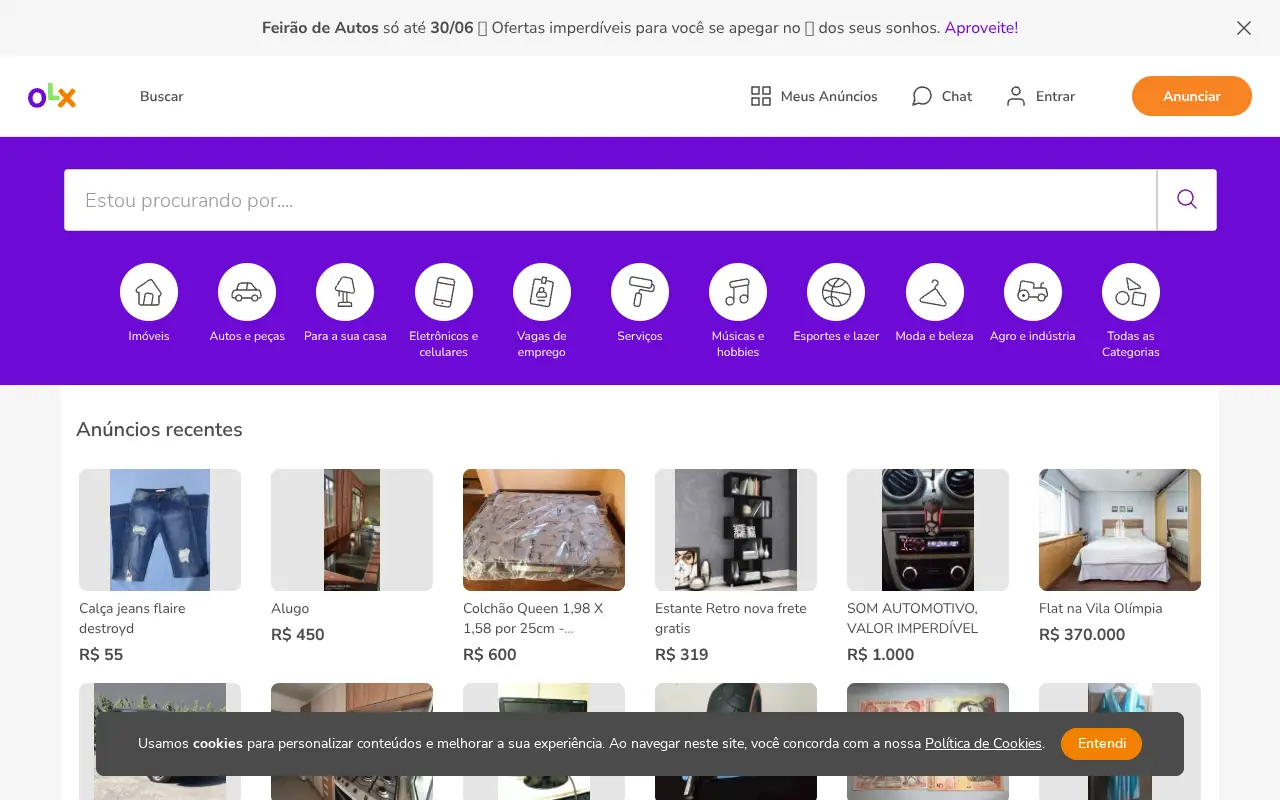Screen dimensions: 1280x800
Task: Click the magnifying glass search button
Action: click(x=1187, y=200)
